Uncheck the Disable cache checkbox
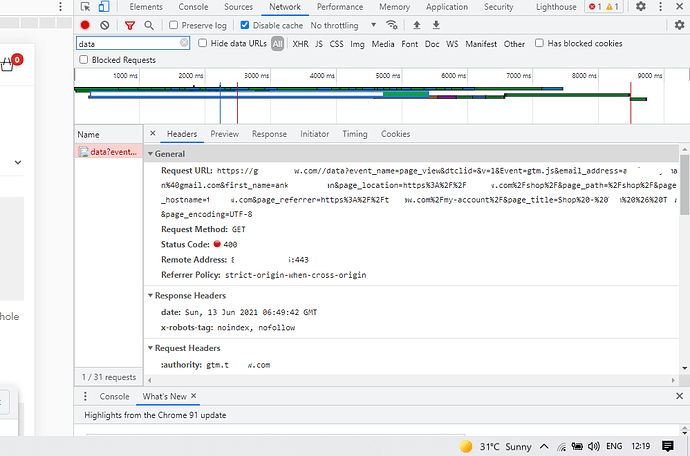The image size is (690, 456). [245, 25]
